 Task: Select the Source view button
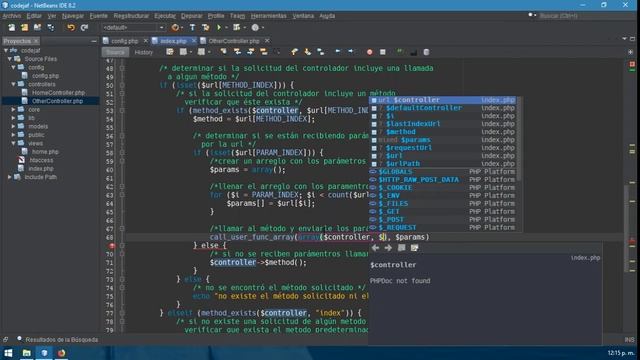coord(116,52)
